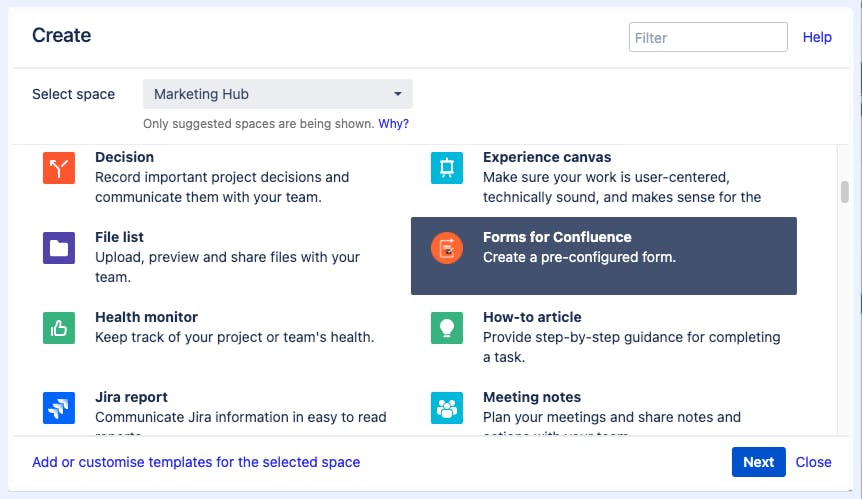This screenshot has height=499, width=862.
Task: Select the How-to article title
Action: click(x=532, y=317)
